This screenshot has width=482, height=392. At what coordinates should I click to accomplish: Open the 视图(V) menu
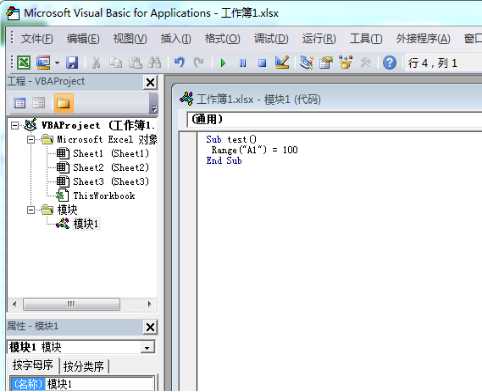coord(130,39)
